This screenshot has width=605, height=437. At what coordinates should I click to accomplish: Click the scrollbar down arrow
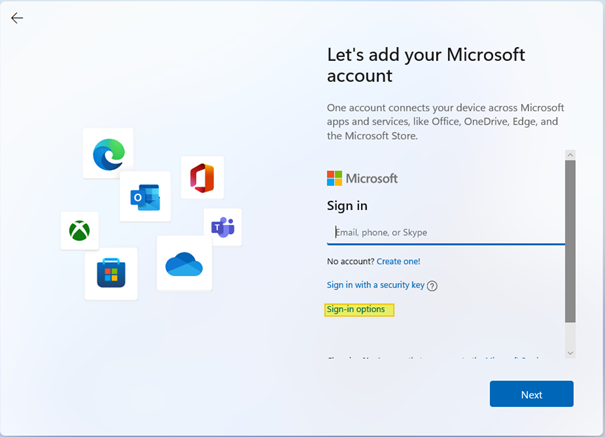570,353
